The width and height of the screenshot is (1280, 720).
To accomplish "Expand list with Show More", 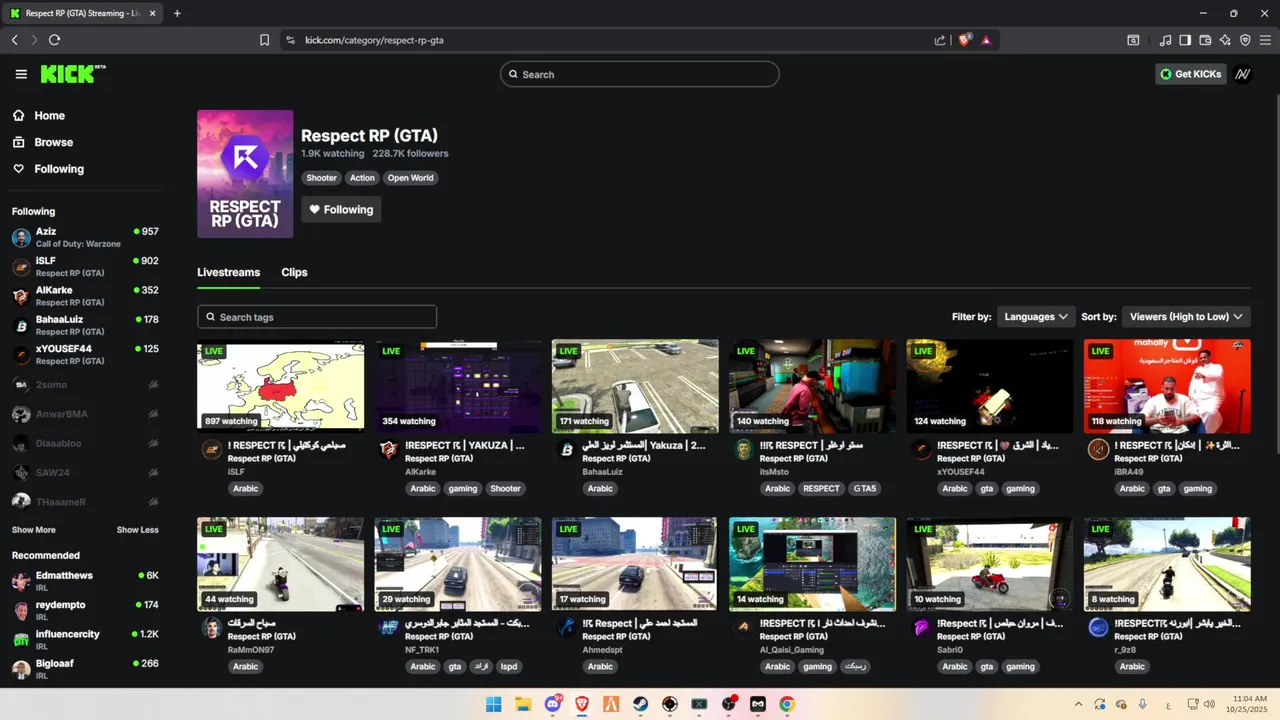I will pos(34,530).
